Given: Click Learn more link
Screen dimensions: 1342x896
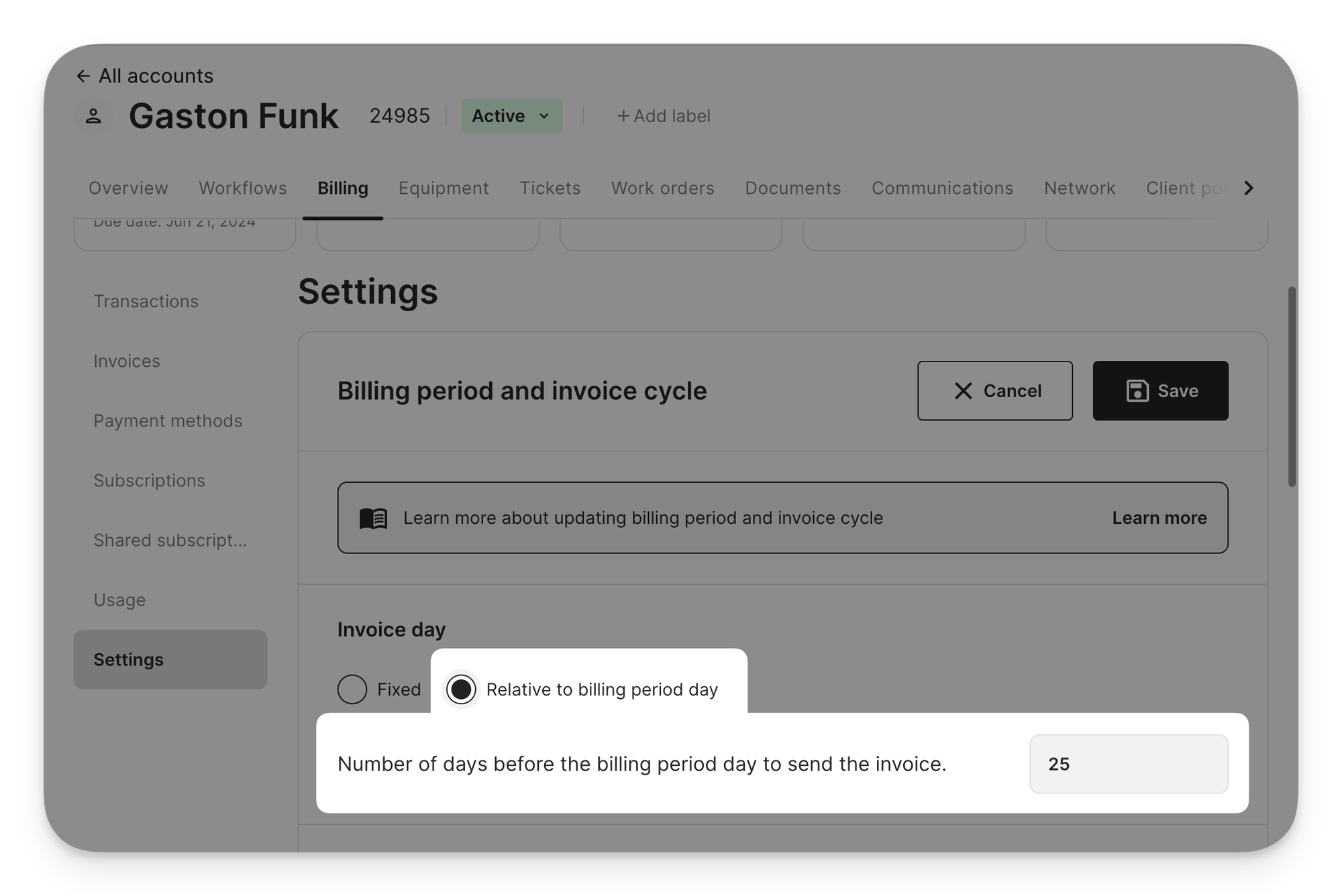Looking at the screenshot, I should (x=1159, y=518).
